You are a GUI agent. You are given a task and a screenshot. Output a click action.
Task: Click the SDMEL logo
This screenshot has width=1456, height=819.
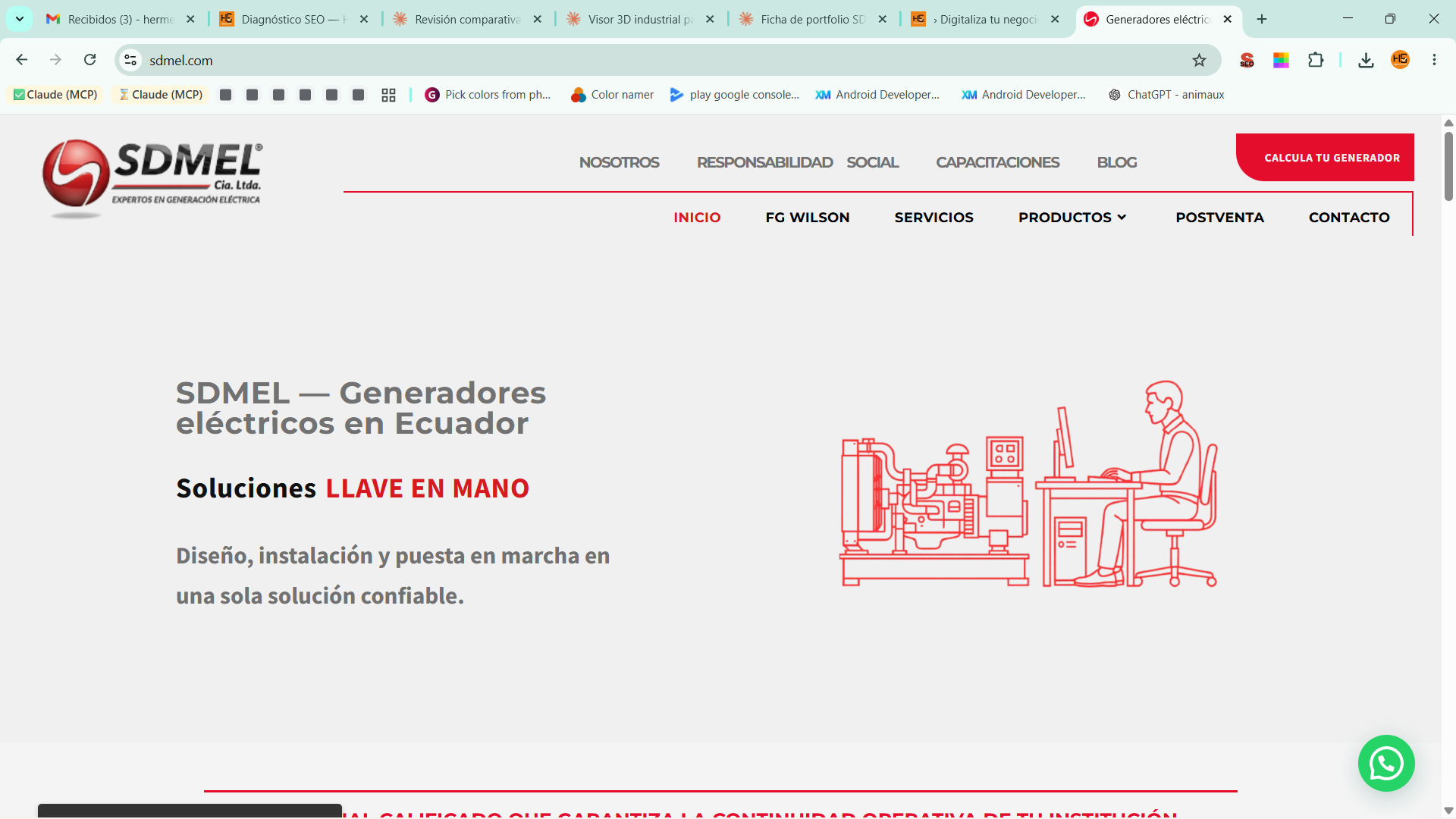(x=152, y=178)
